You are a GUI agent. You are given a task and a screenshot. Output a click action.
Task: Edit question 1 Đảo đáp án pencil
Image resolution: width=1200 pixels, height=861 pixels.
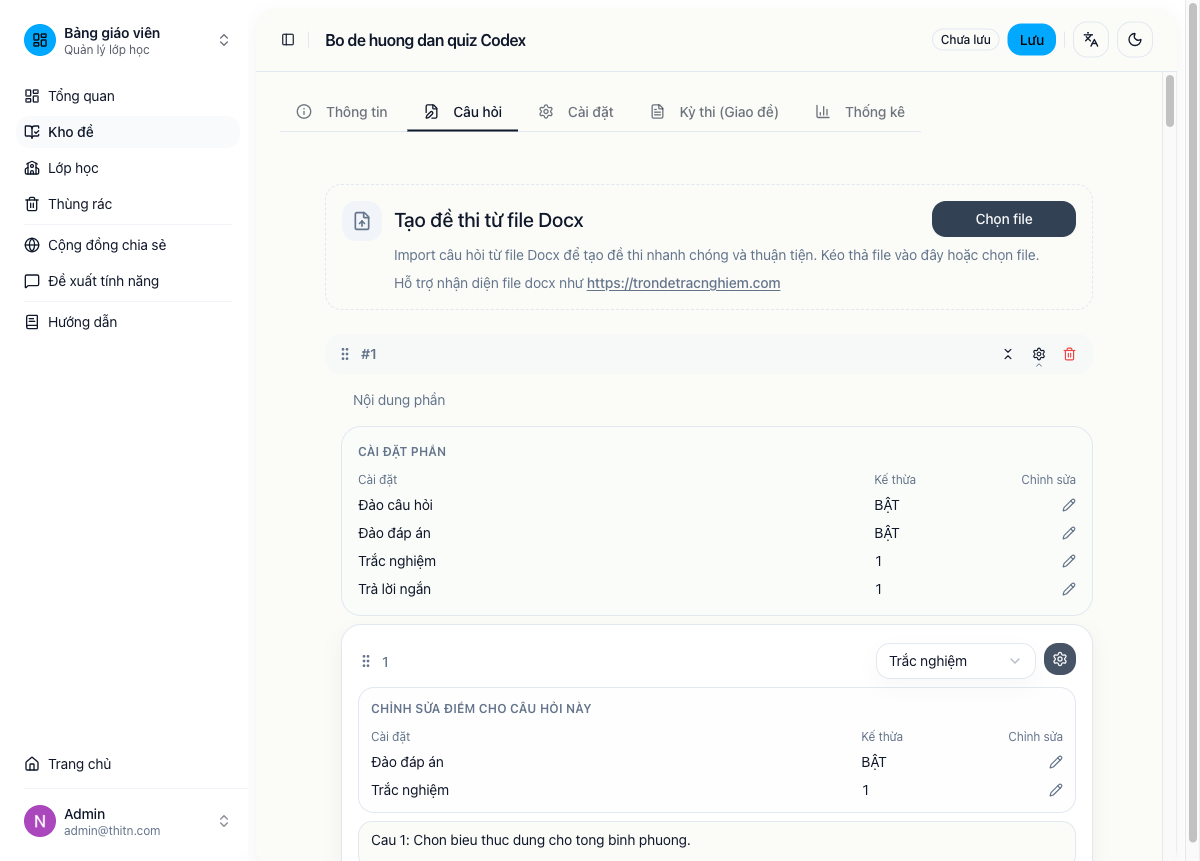(x=1056, y=762)
